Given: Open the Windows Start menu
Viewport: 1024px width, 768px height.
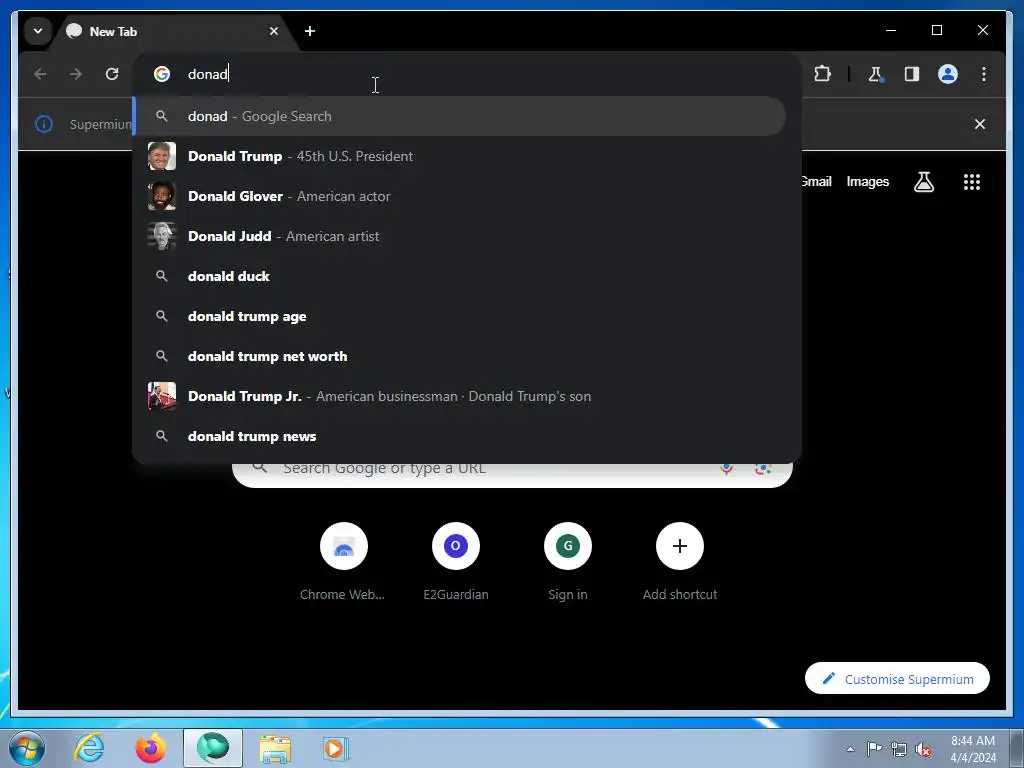Looking at the screenshot, I should click(x=27, y=748).
